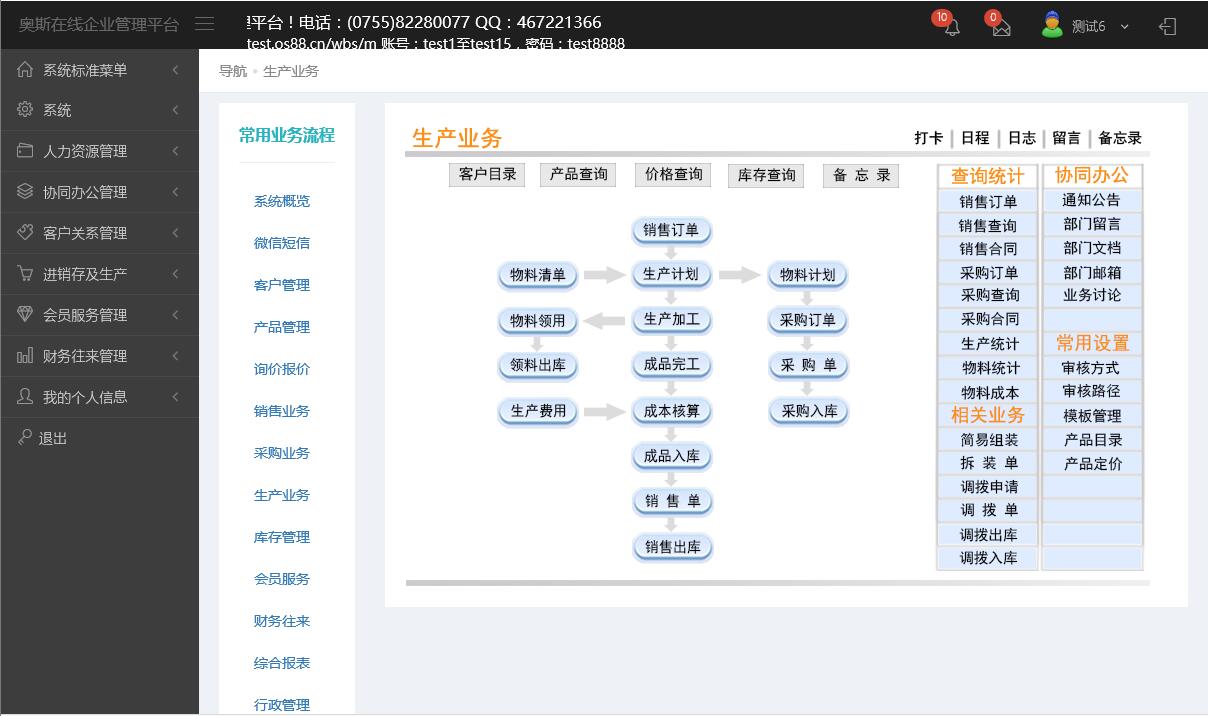Click the layers icon beside 协同办公管理

pos(25,191)
